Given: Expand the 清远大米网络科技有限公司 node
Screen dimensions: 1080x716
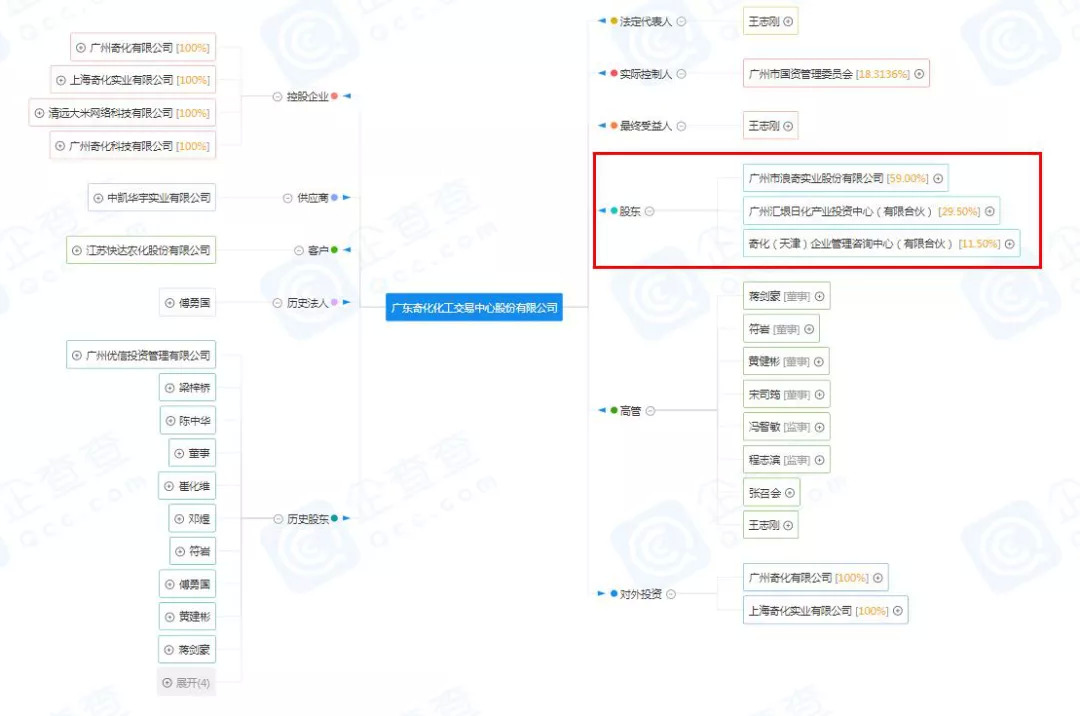Looking at the screenshot, I should (39, 113).
